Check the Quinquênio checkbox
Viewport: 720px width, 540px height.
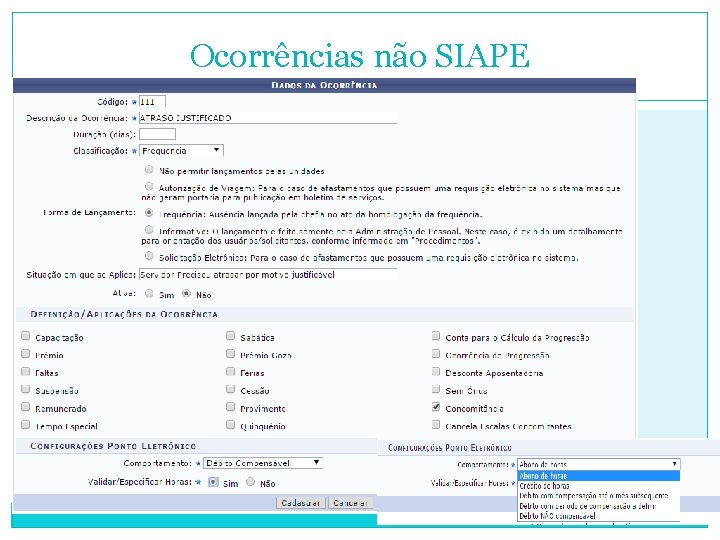(x=231, y=425)
